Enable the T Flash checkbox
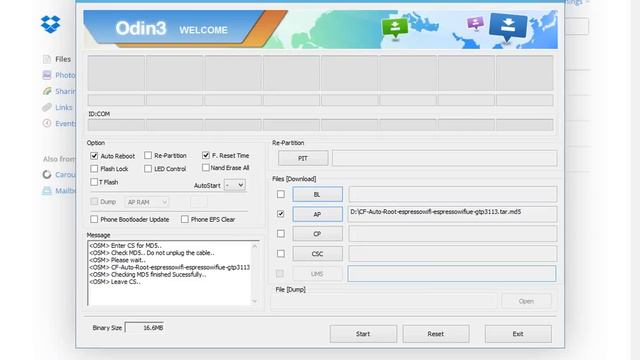 point(94,182)
